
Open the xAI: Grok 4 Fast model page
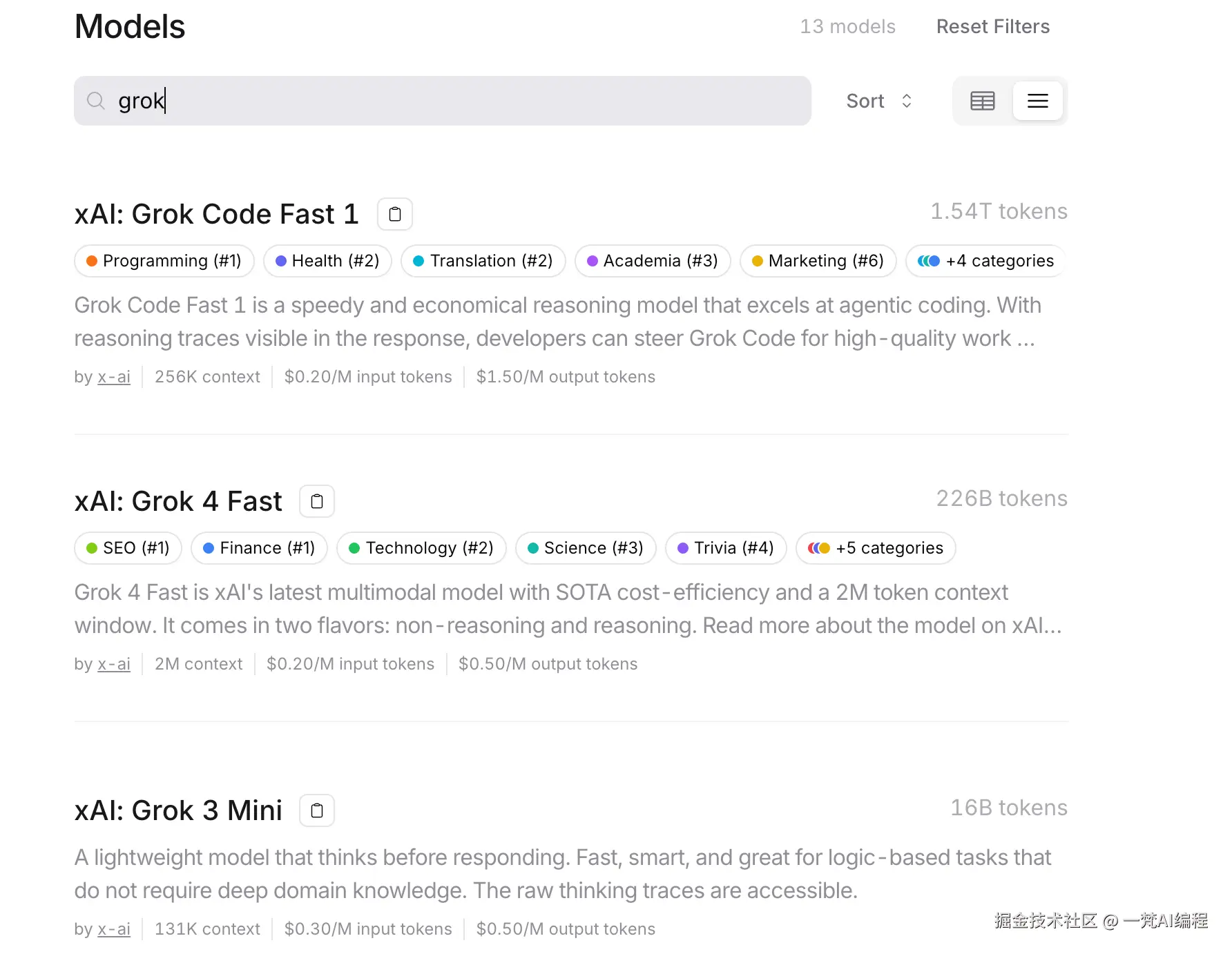pyautogui.click(x=178, y=501)
